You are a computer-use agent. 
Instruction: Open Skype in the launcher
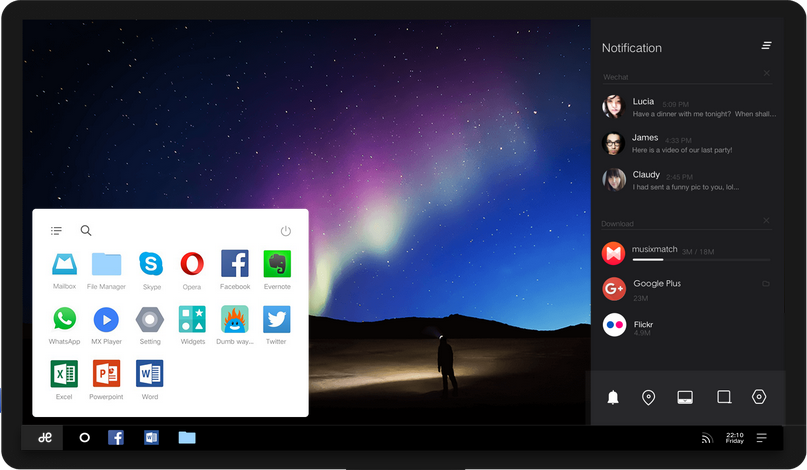151,264
